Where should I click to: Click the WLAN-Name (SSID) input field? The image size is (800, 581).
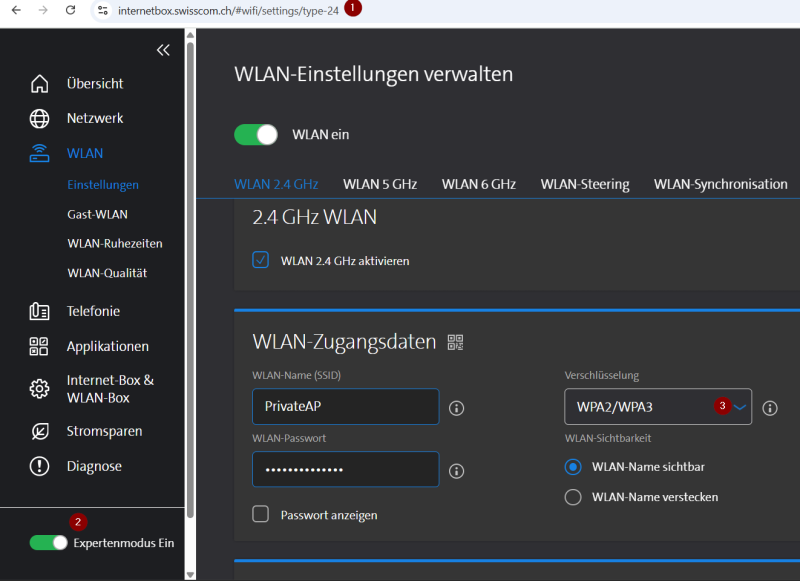tap(345, 407)
